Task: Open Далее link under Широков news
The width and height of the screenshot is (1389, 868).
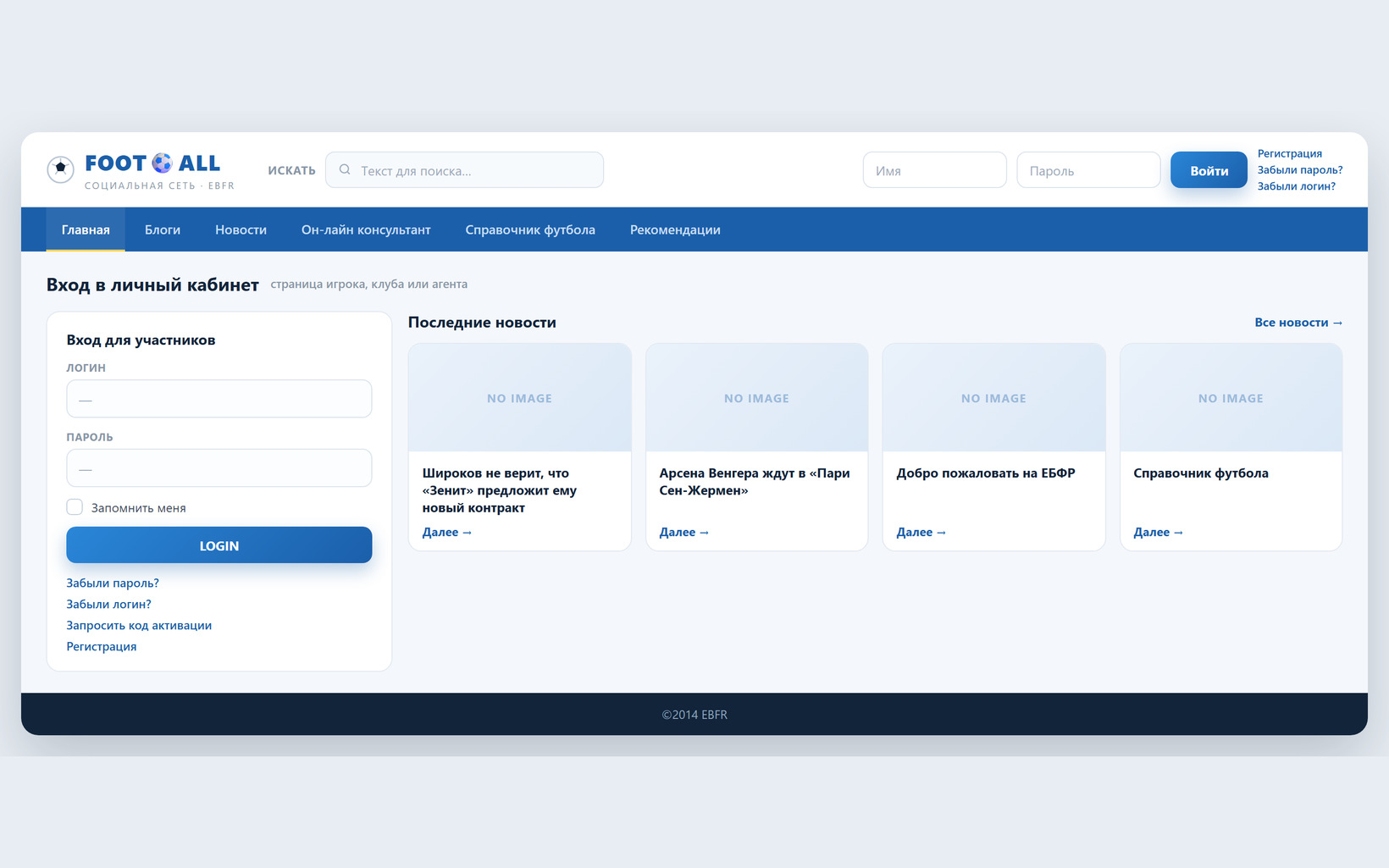Action: pos(447,532)
